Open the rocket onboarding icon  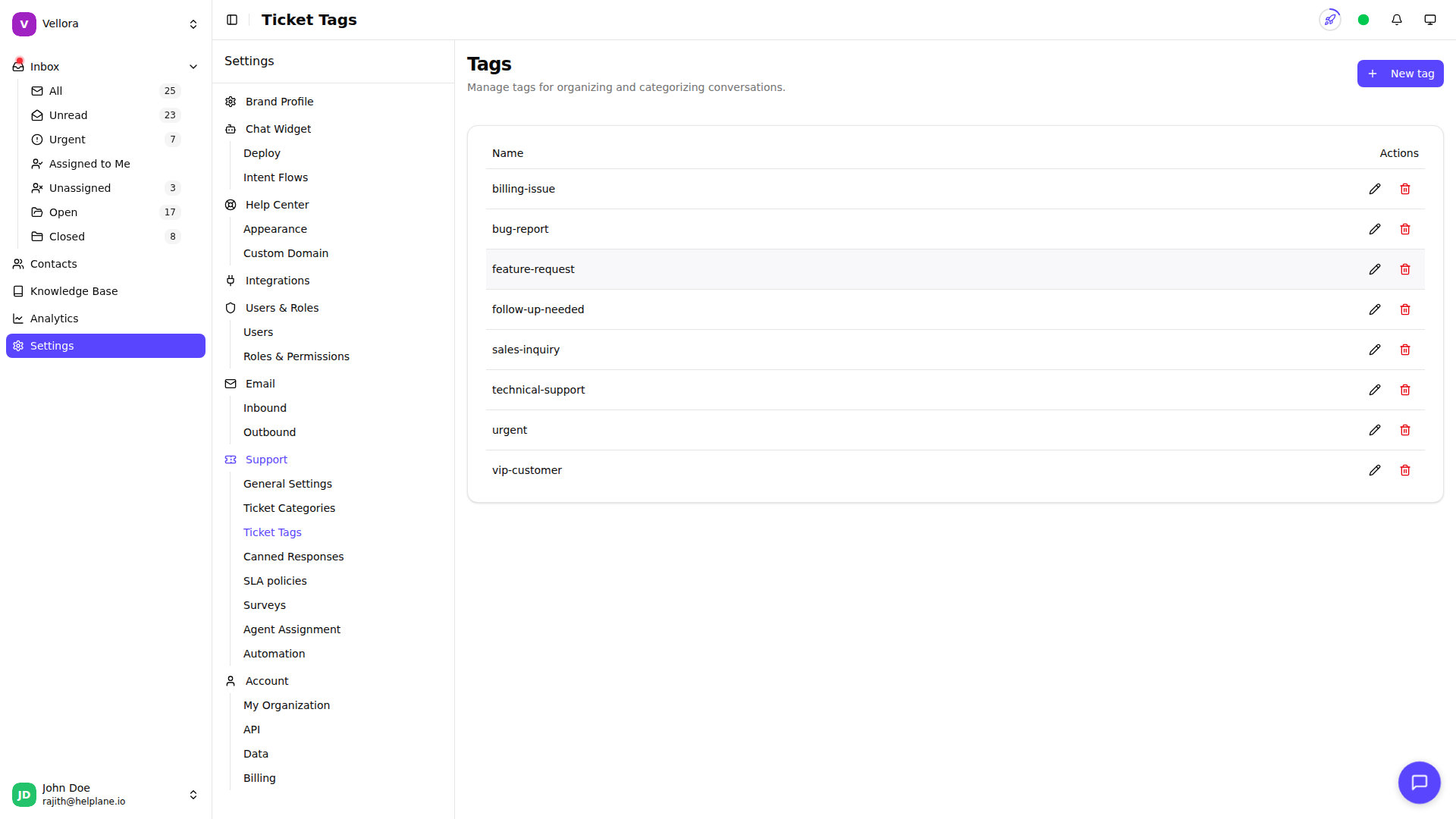(1330, 20)
